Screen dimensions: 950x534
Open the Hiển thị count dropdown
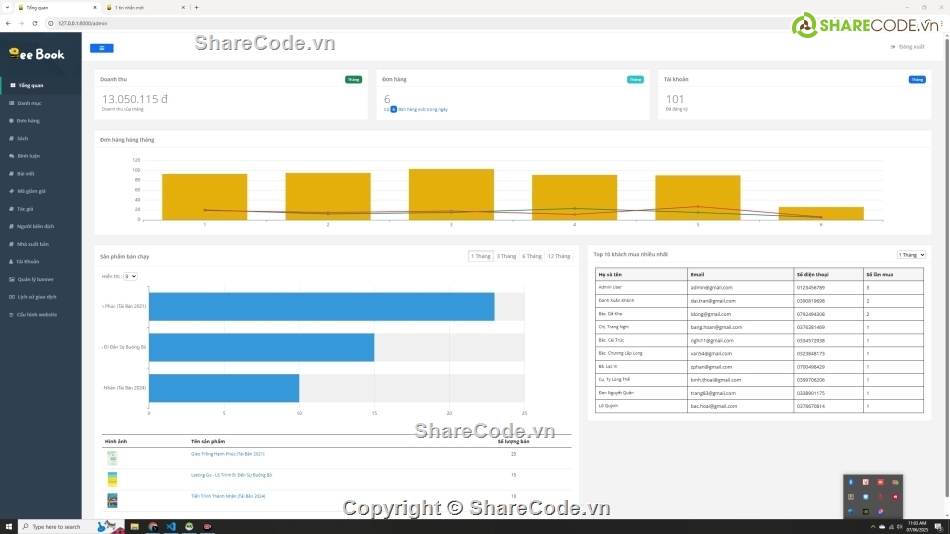coord(130,276)
